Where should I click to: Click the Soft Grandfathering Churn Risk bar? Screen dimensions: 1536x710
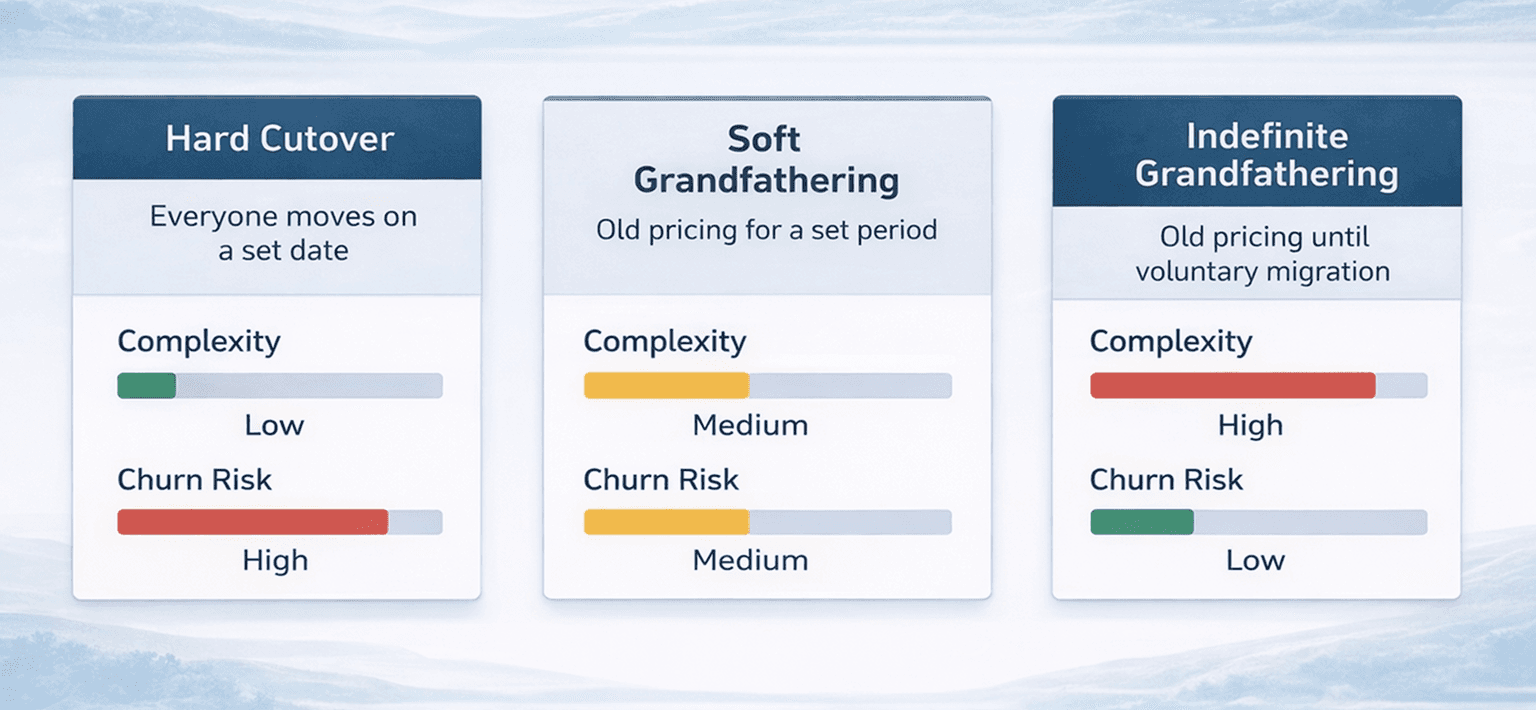tap(666, 522)
